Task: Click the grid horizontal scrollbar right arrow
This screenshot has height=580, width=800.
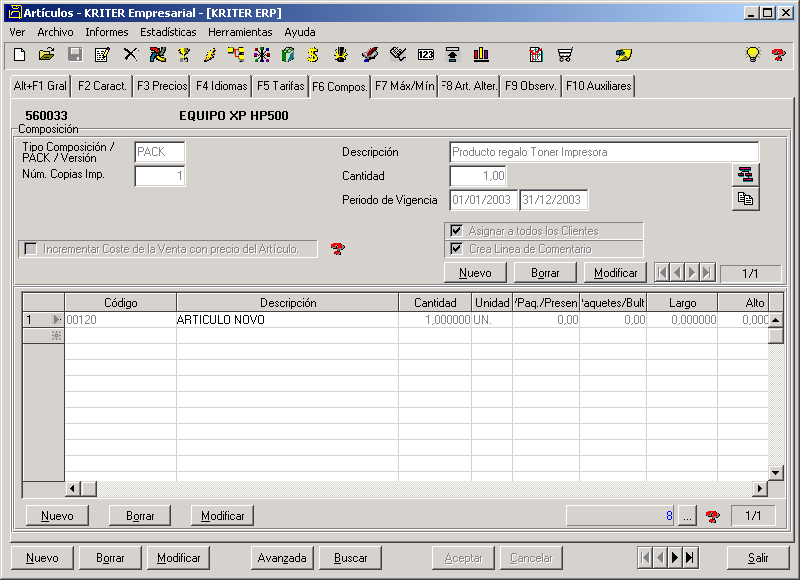Action: coord(760,489)
